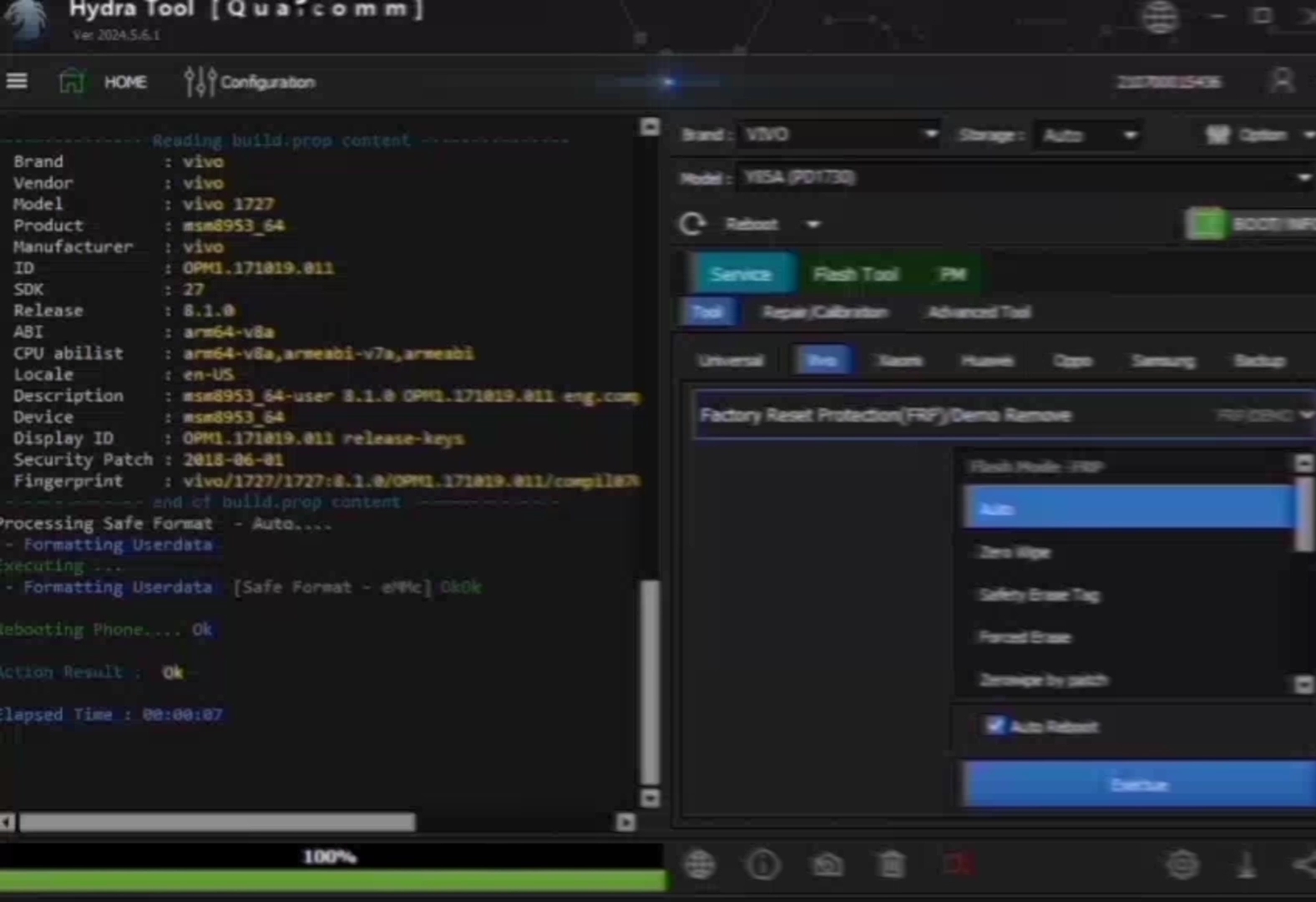Open the Storage Auto dropdown

pyautogui.click(x=1088, y=134)
